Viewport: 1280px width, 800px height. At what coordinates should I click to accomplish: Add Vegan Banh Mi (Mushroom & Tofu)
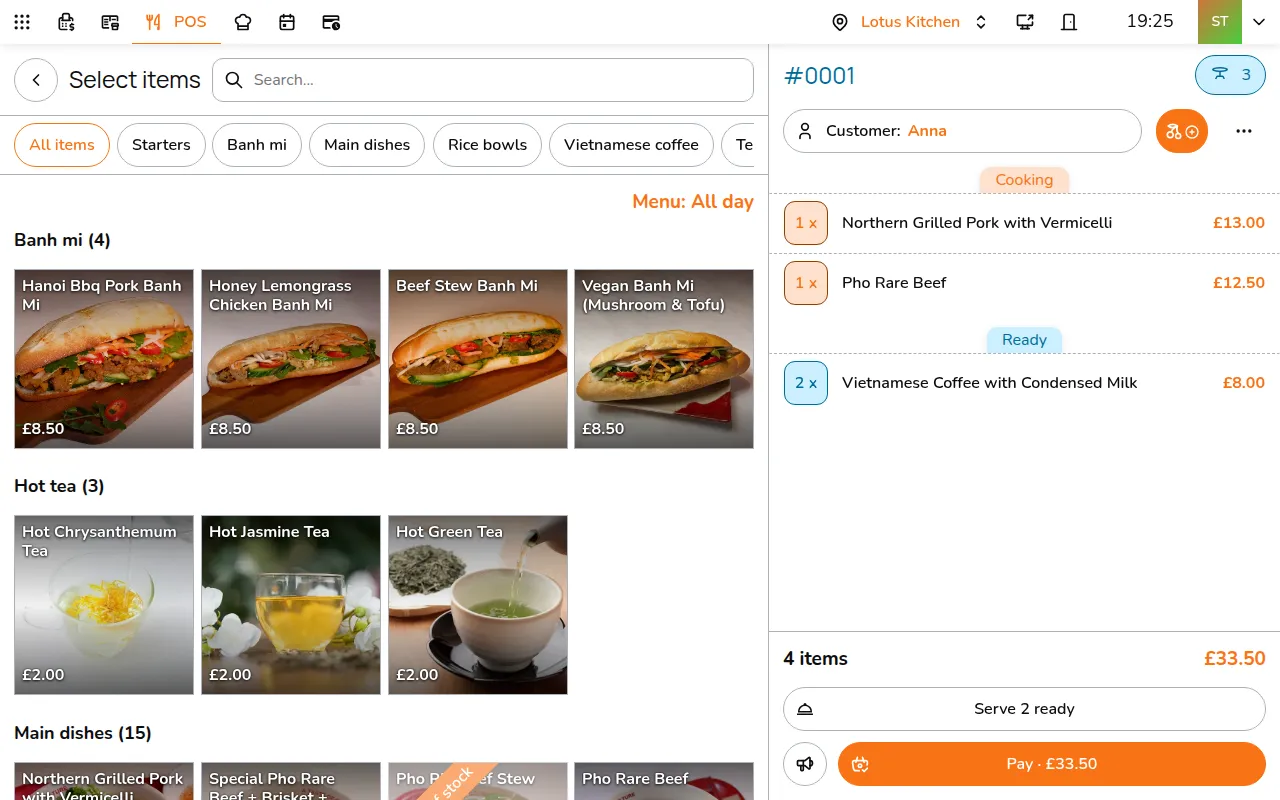(x=664, y=359)
